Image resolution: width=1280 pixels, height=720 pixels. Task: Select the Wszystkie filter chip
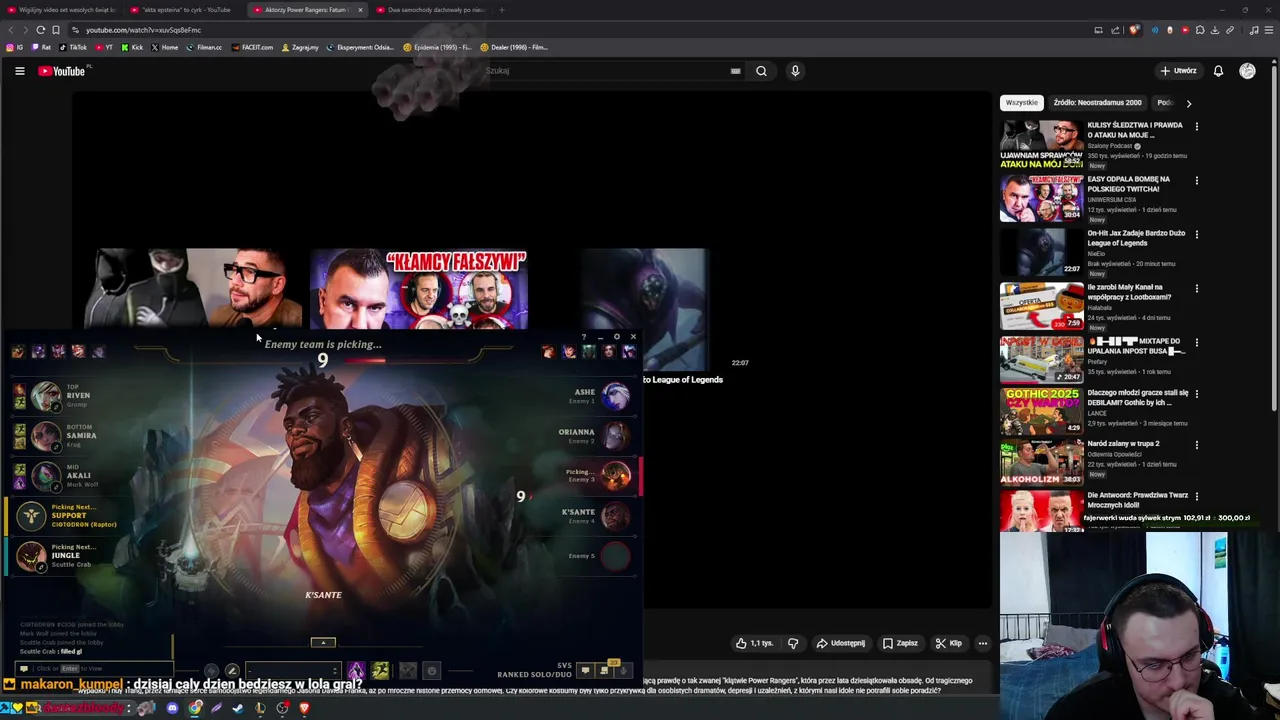click(1021, 102)
